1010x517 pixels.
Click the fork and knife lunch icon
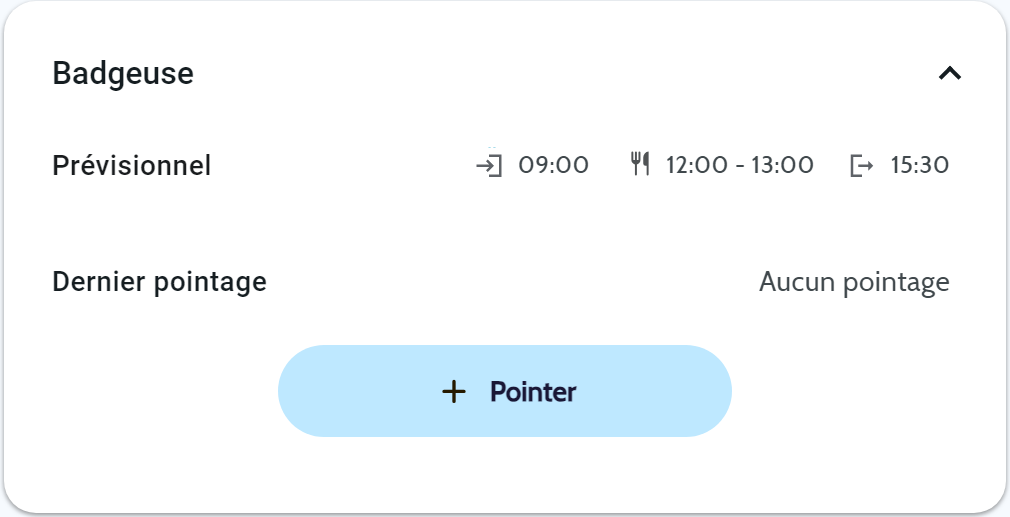[640, 164]
